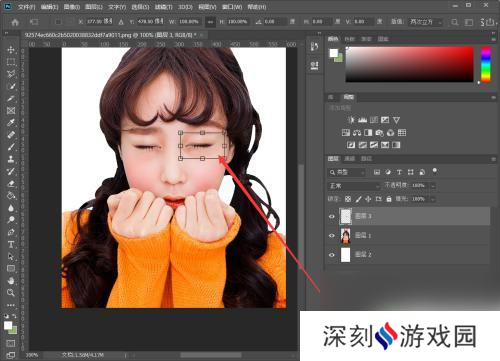Screen dimensions: 500x361
Task: Toggle lock image pixels brush icon
Action: pyautogui.click(x=358, y=199)
